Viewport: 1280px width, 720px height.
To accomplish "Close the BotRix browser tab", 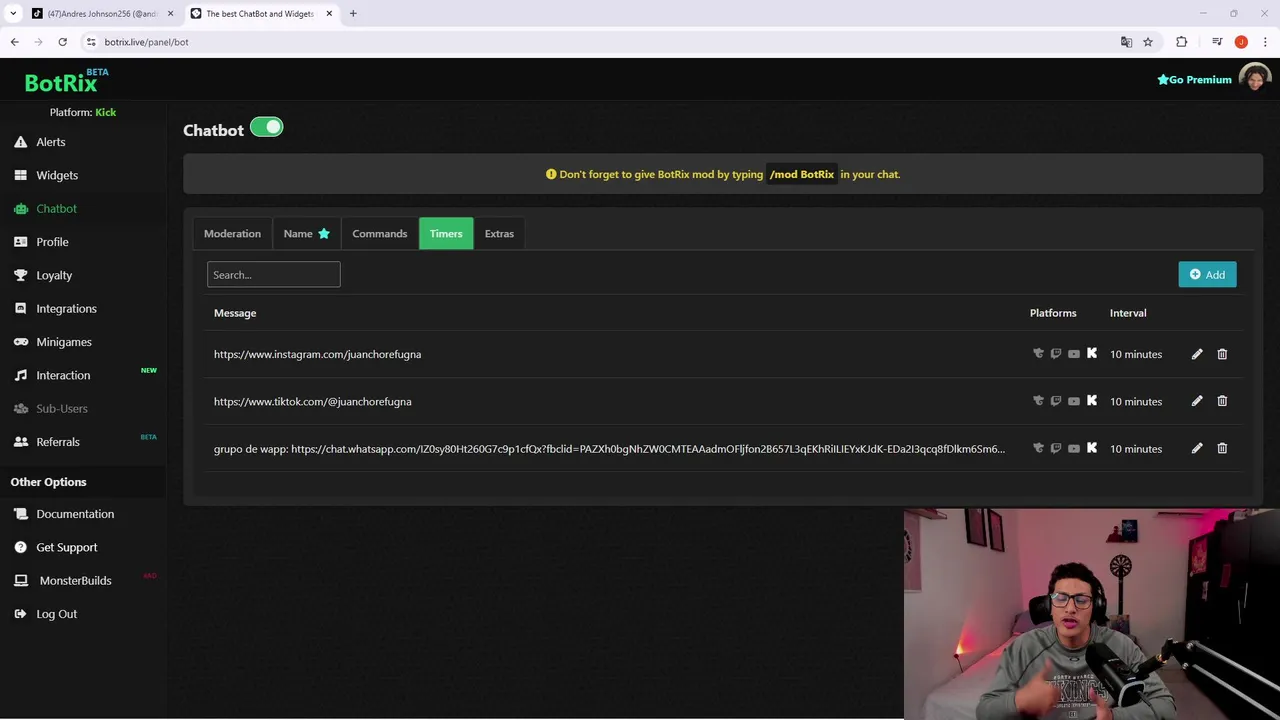I will tap(329, 14).
